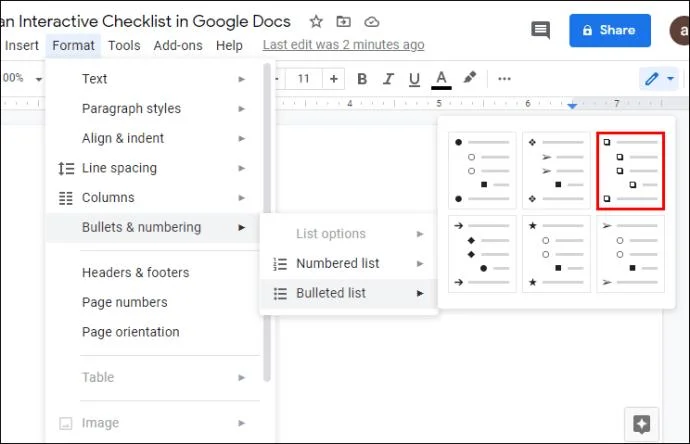Expand the editing mode dropdown arrow
Image resolution: width=690 pixels, height=444 pixels.
coord(670,79)
